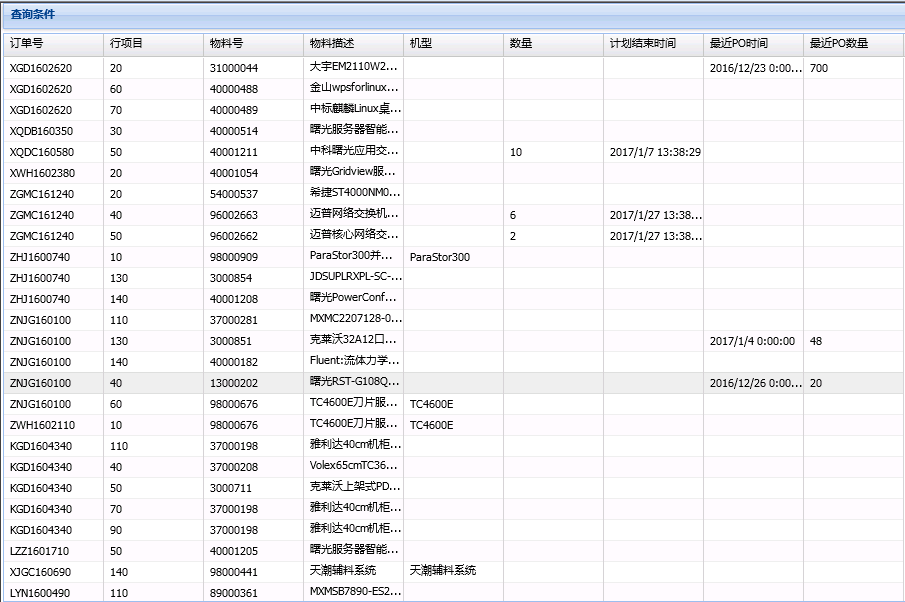Select material number 54000537

[253, 194]
